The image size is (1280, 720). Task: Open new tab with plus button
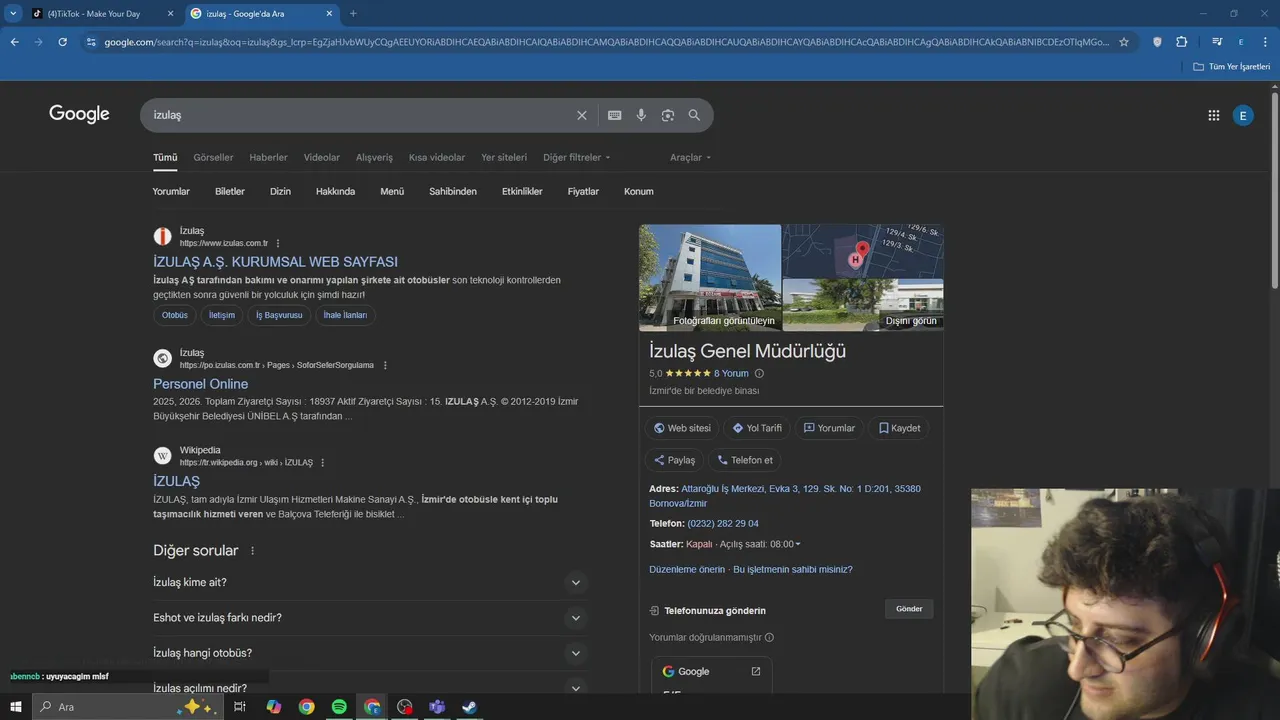(353, 14)
